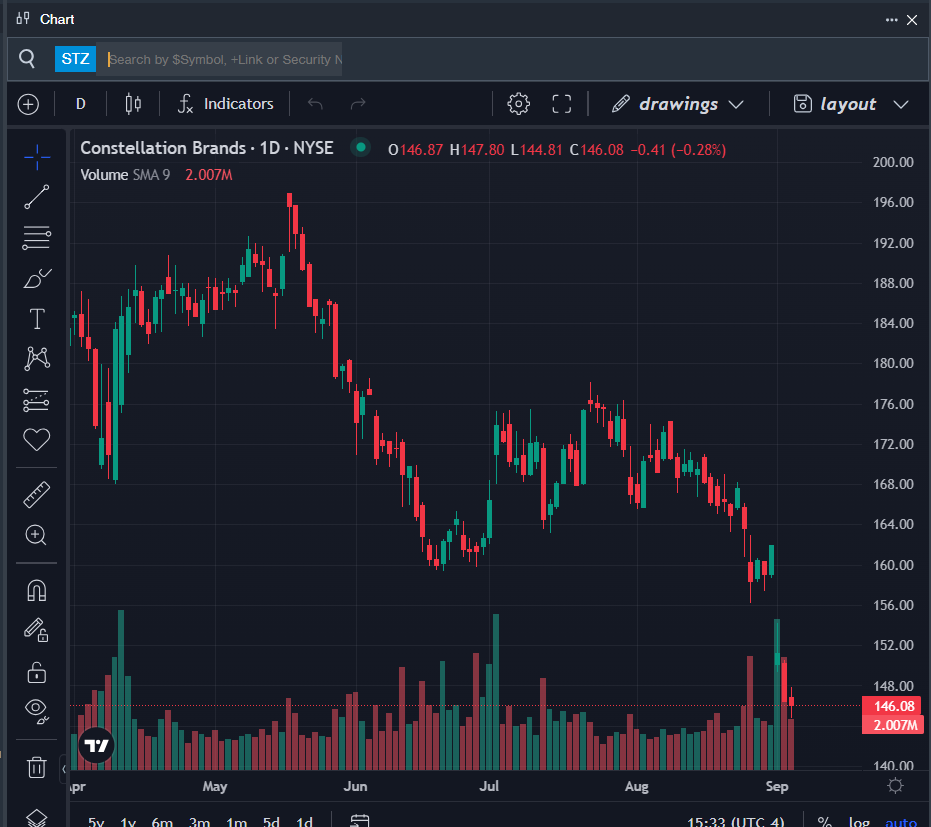
Task: Set range to 5y
Action: click(96, 822)
